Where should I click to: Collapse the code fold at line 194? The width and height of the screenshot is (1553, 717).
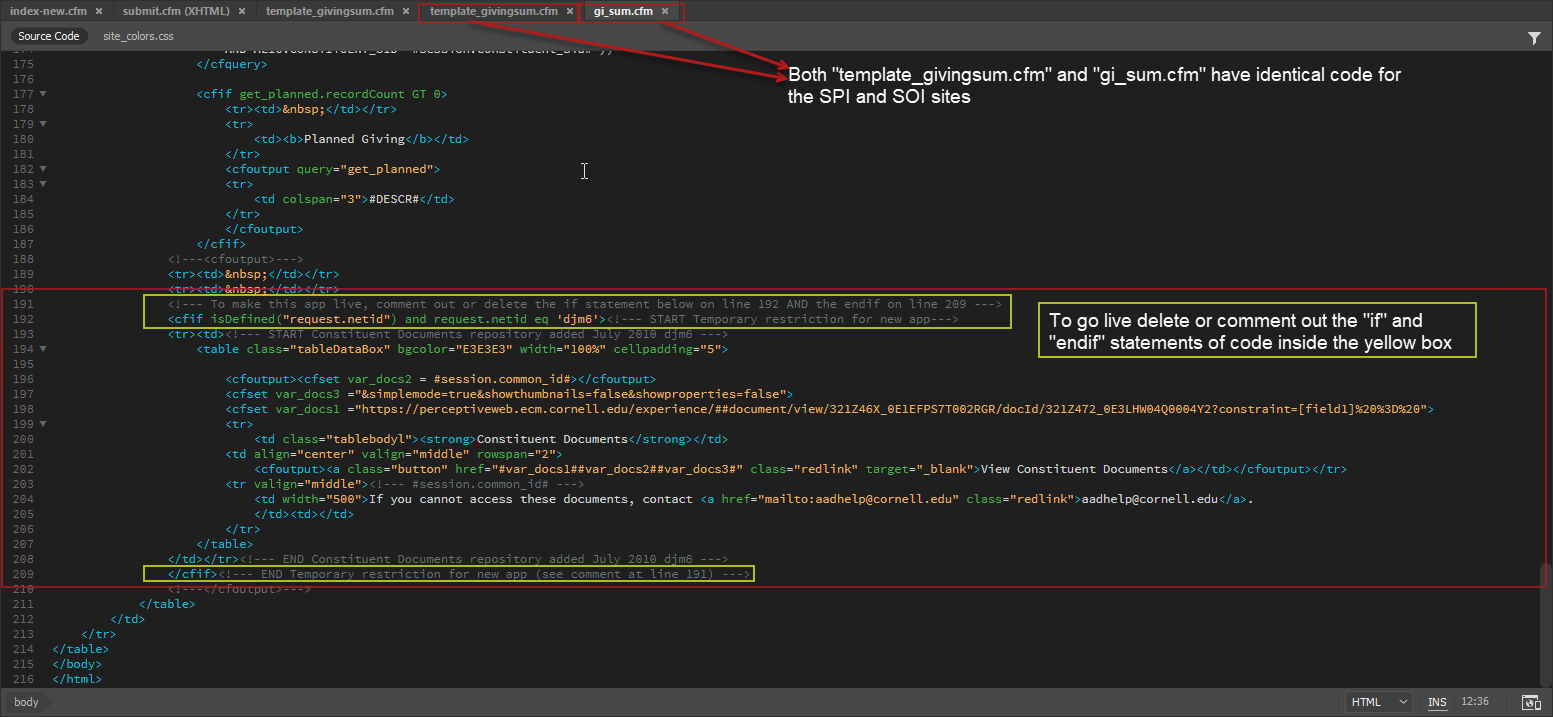(43, 349)
